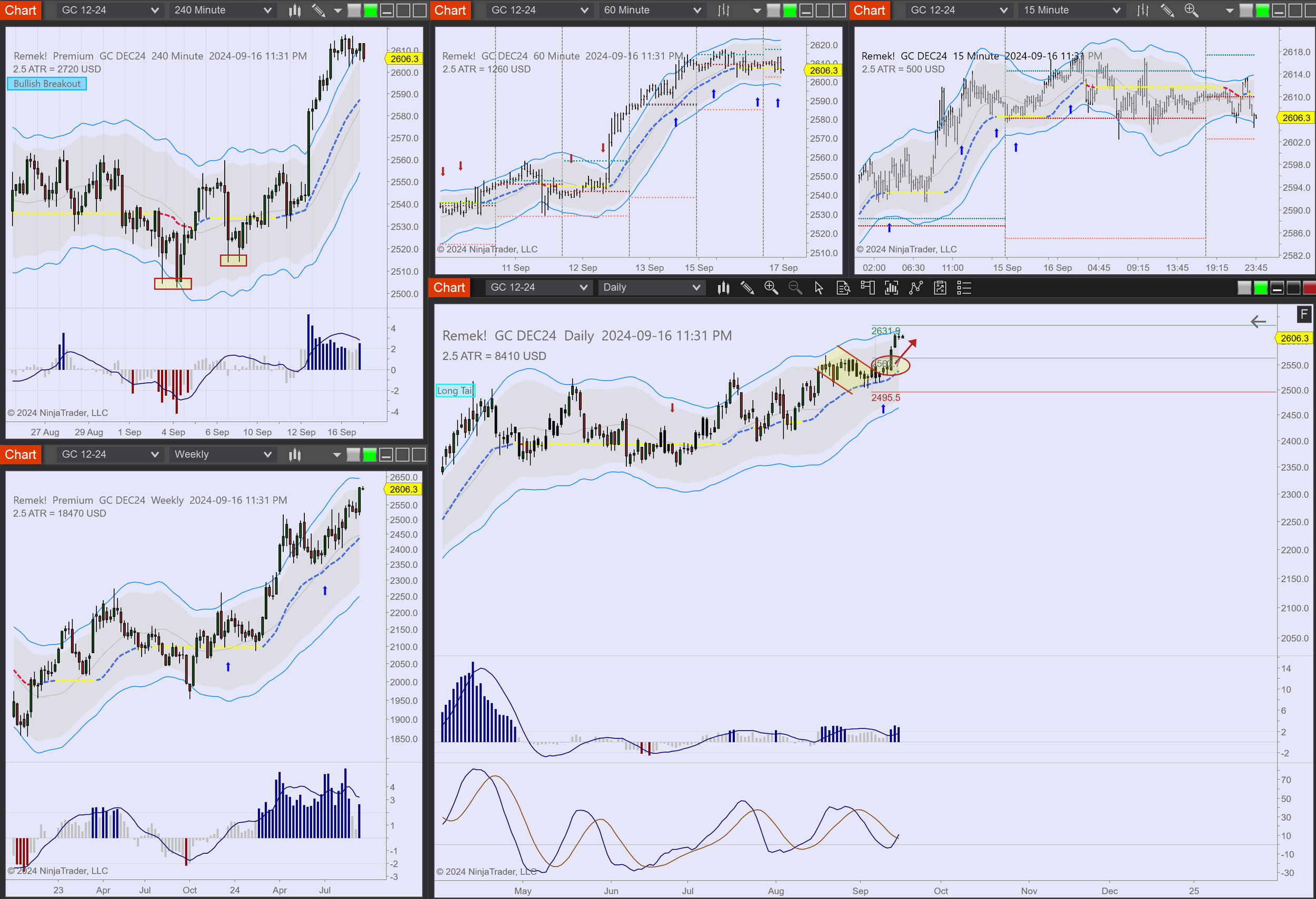
Task: Open Strategies icon on Daily chart toolbar
Action: point(940,287)
